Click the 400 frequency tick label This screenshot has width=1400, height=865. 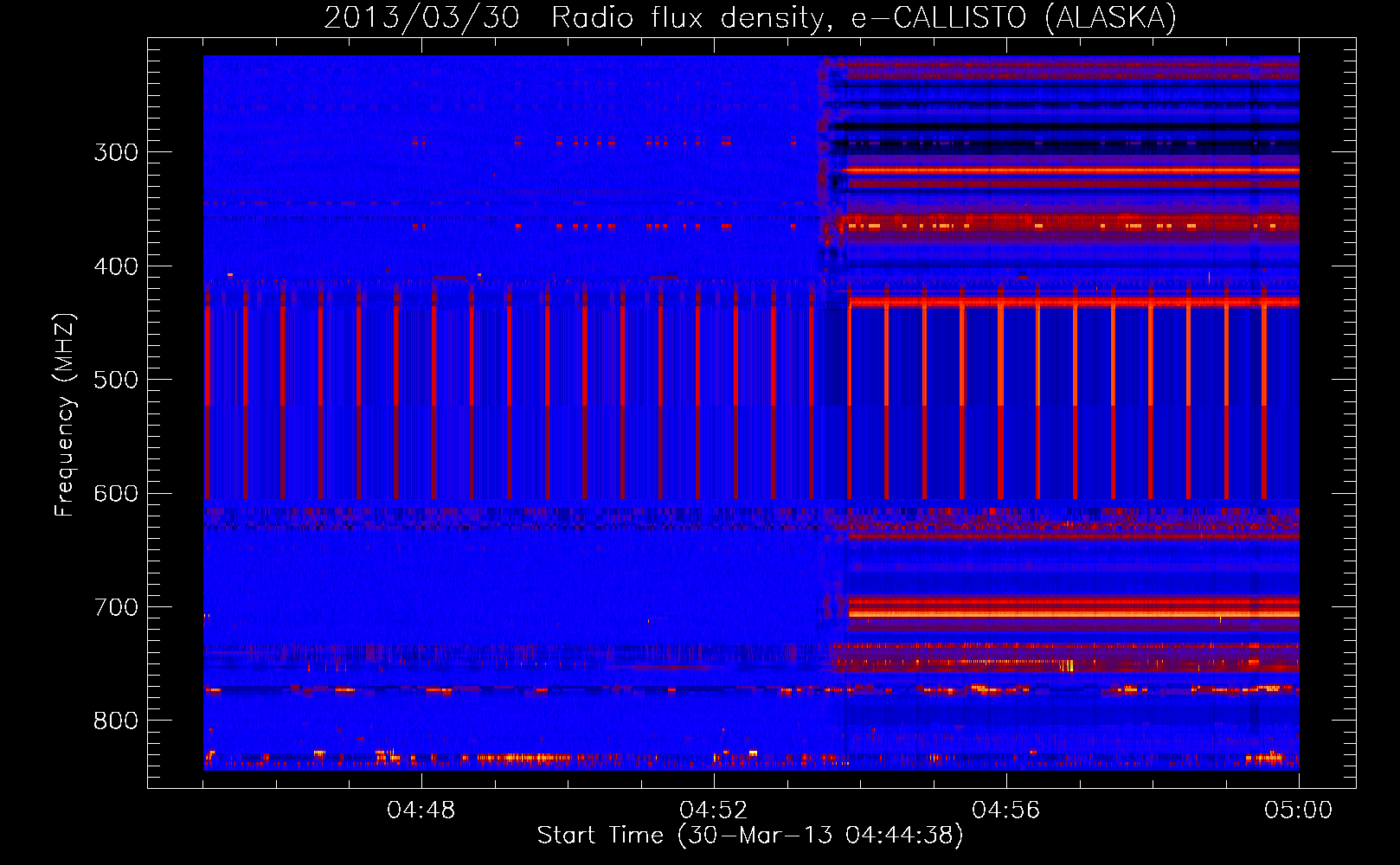pyautogui.click(x=116, y=266)
